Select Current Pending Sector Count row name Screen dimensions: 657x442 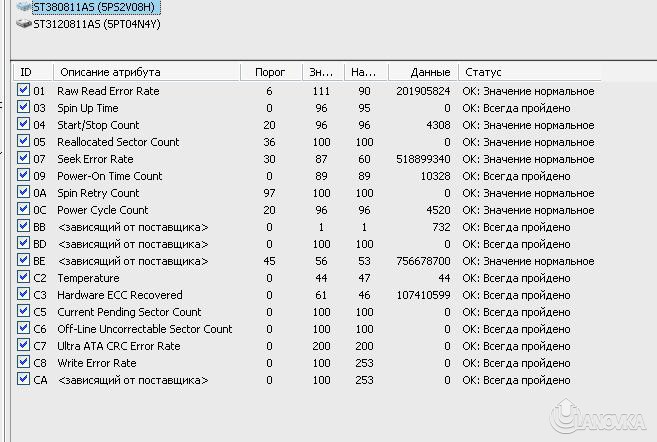pos(129,312)
